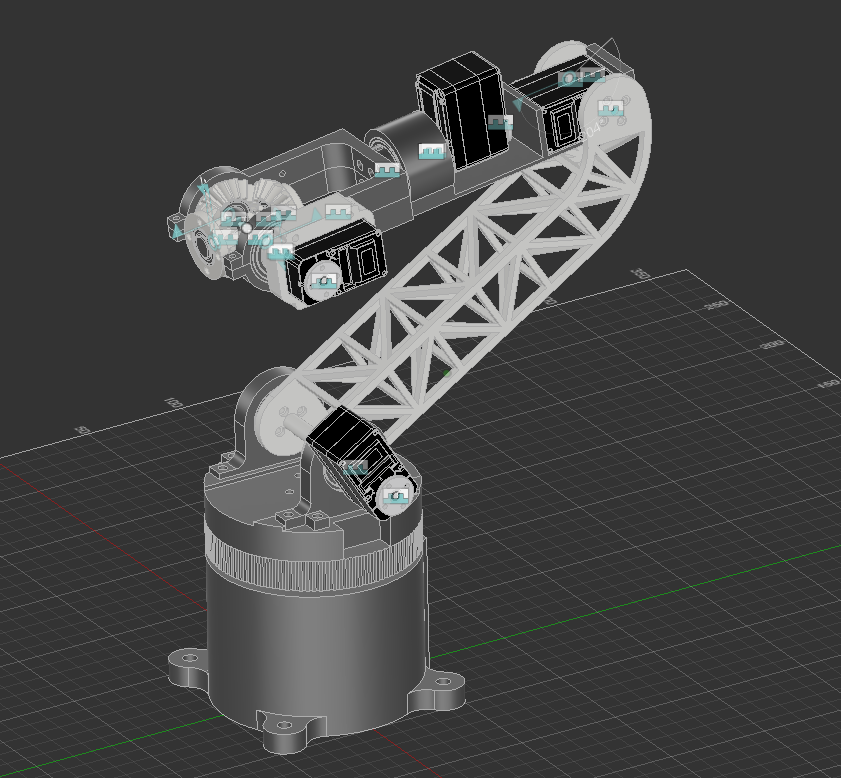Select the joint icon on the wrist servo horn
The height and width of the screenshot is (778, 841).
pyautogui.click(x=324, y=280)
